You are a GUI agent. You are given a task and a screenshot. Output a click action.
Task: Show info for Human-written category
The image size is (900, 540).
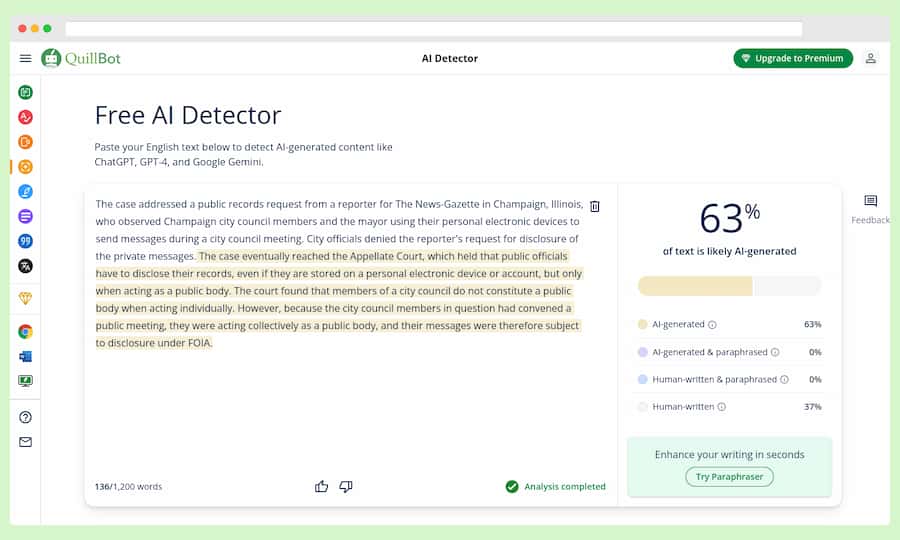pos(721,407)
